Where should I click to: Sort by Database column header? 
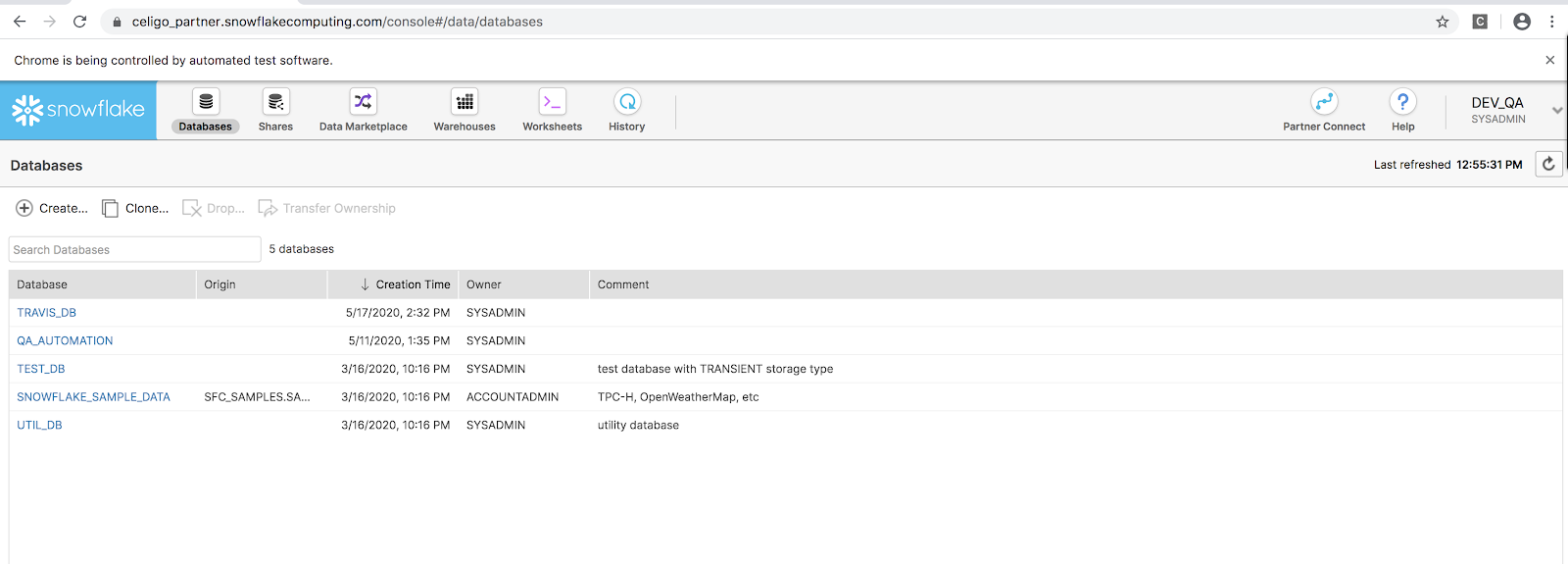coord(42,284)
